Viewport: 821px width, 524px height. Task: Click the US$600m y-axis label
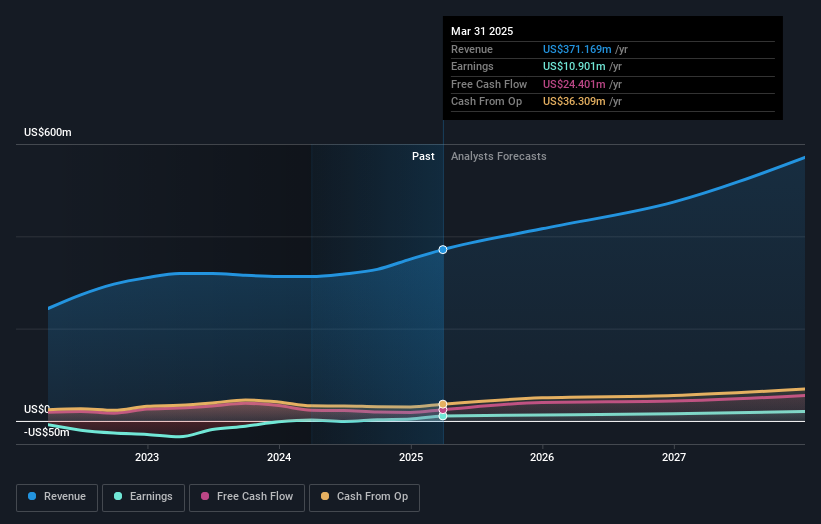[x=48, y=132]
